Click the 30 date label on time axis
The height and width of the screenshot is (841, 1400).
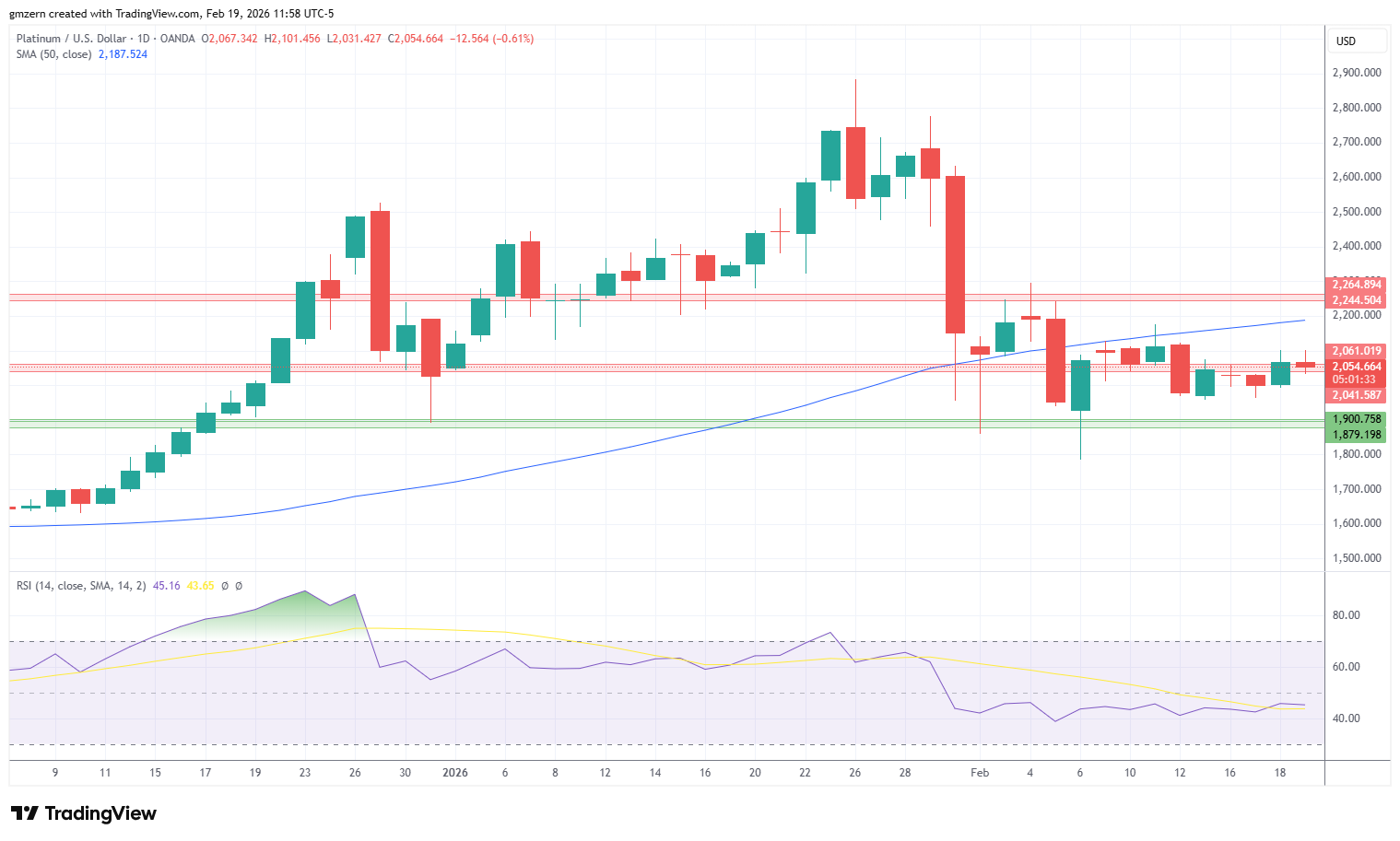pos(405,773)
